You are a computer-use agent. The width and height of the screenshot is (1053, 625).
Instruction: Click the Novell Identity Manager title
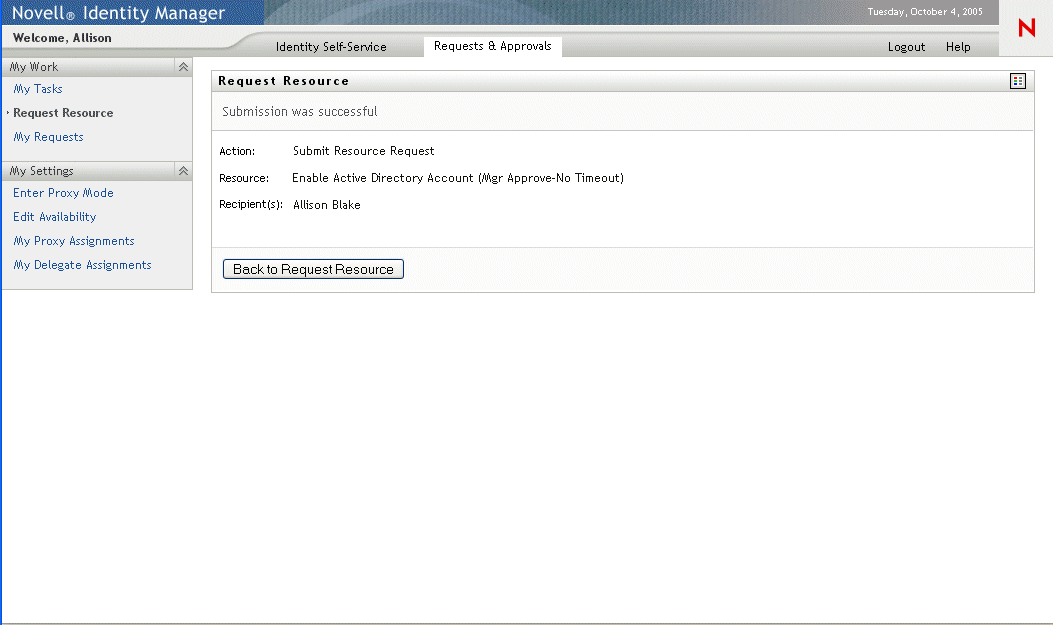118,13
